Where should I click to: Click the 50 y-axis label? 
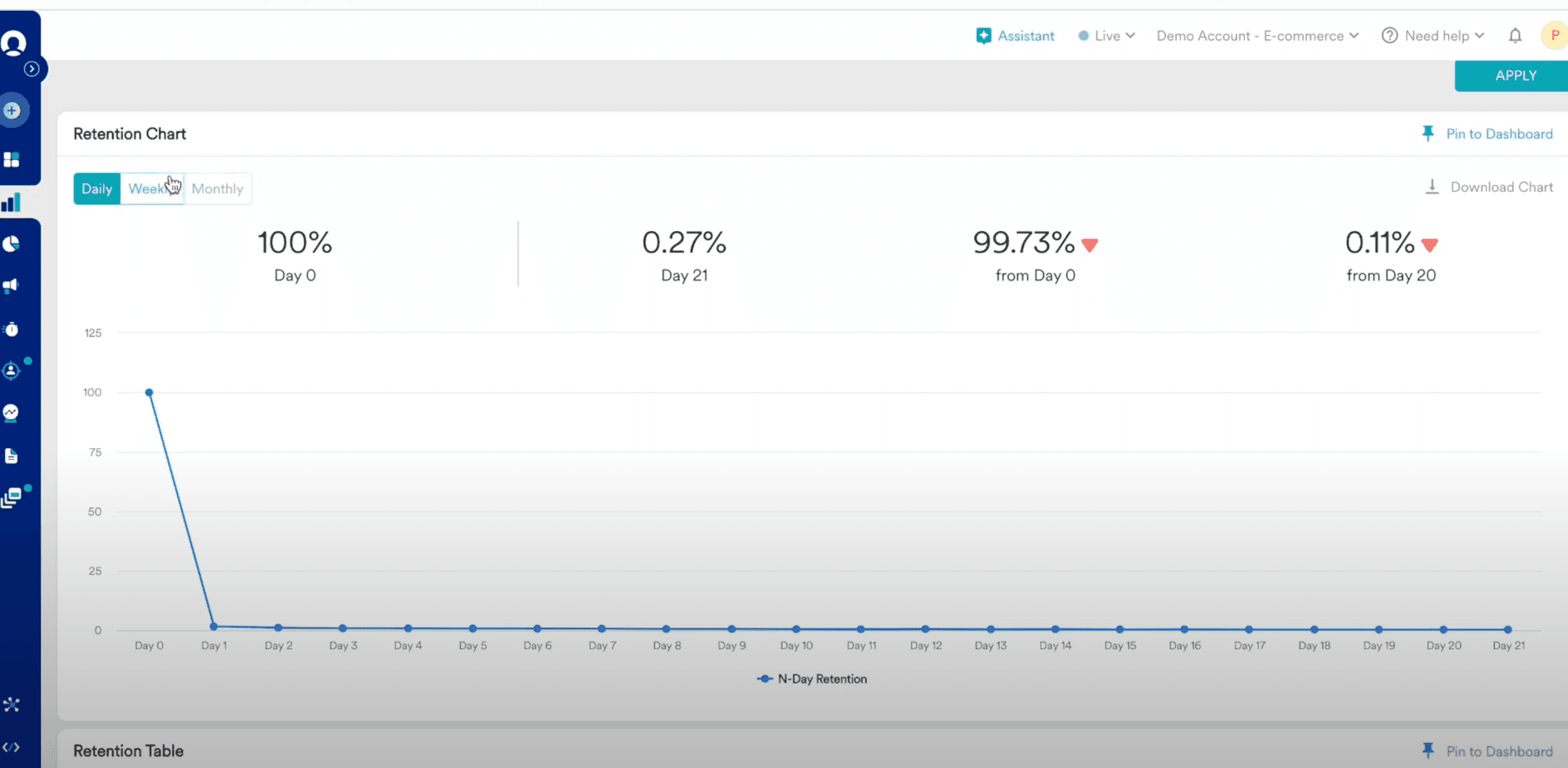pyautogui.click(x=95, y=512)
